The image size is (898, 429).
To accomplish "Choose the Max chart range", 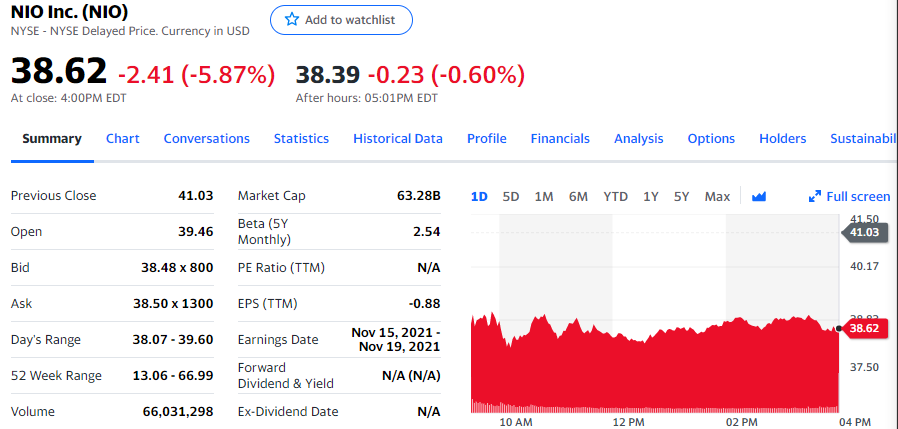I will pyautogui.click(x=717, y=196).
